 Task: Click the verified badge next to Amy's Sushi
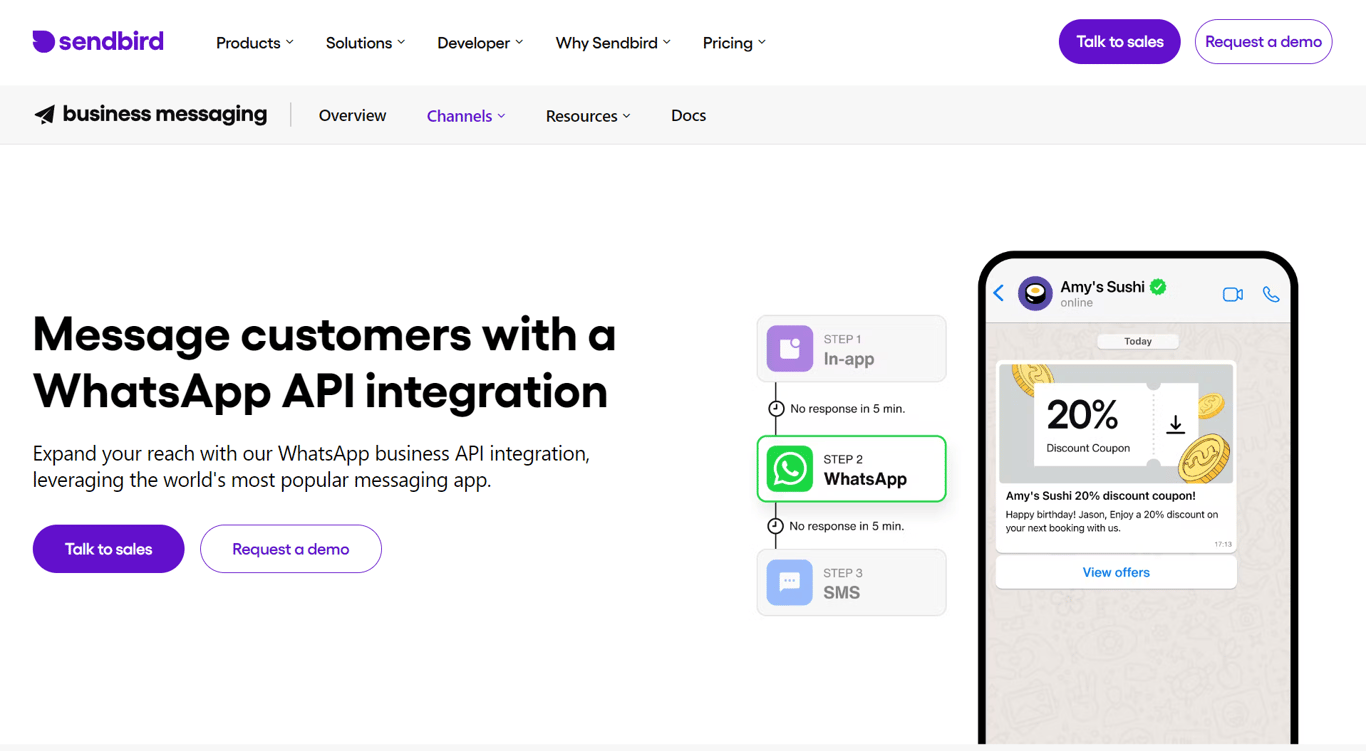1158,286
